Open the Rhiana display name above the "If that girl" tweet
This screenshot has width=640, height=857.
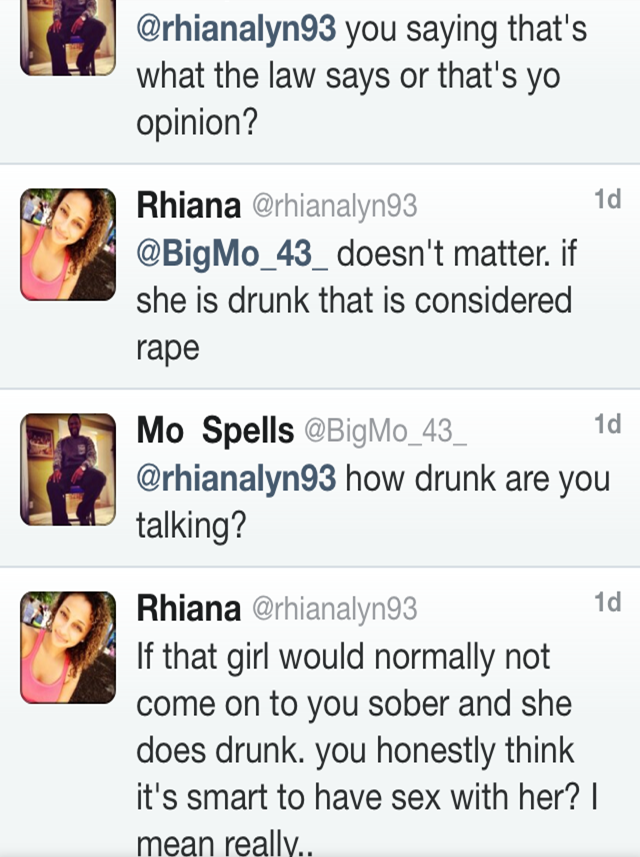click(188, 608)
